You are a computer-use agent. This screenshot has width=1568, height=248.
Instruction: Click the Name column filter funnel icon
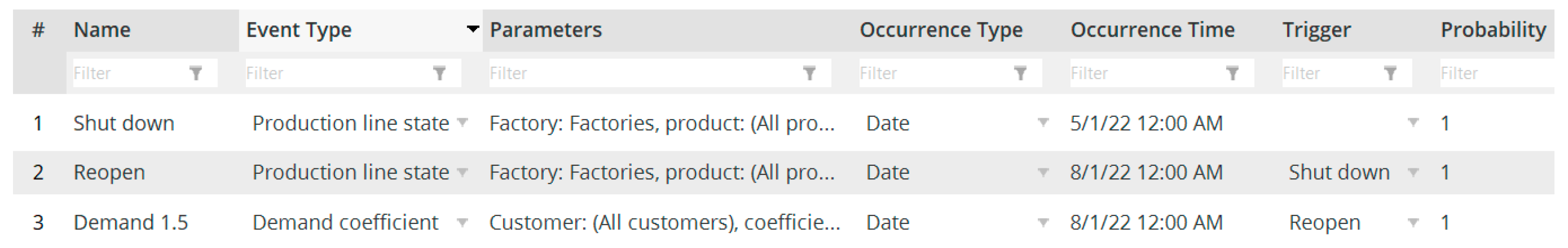[x=195, y=74]
